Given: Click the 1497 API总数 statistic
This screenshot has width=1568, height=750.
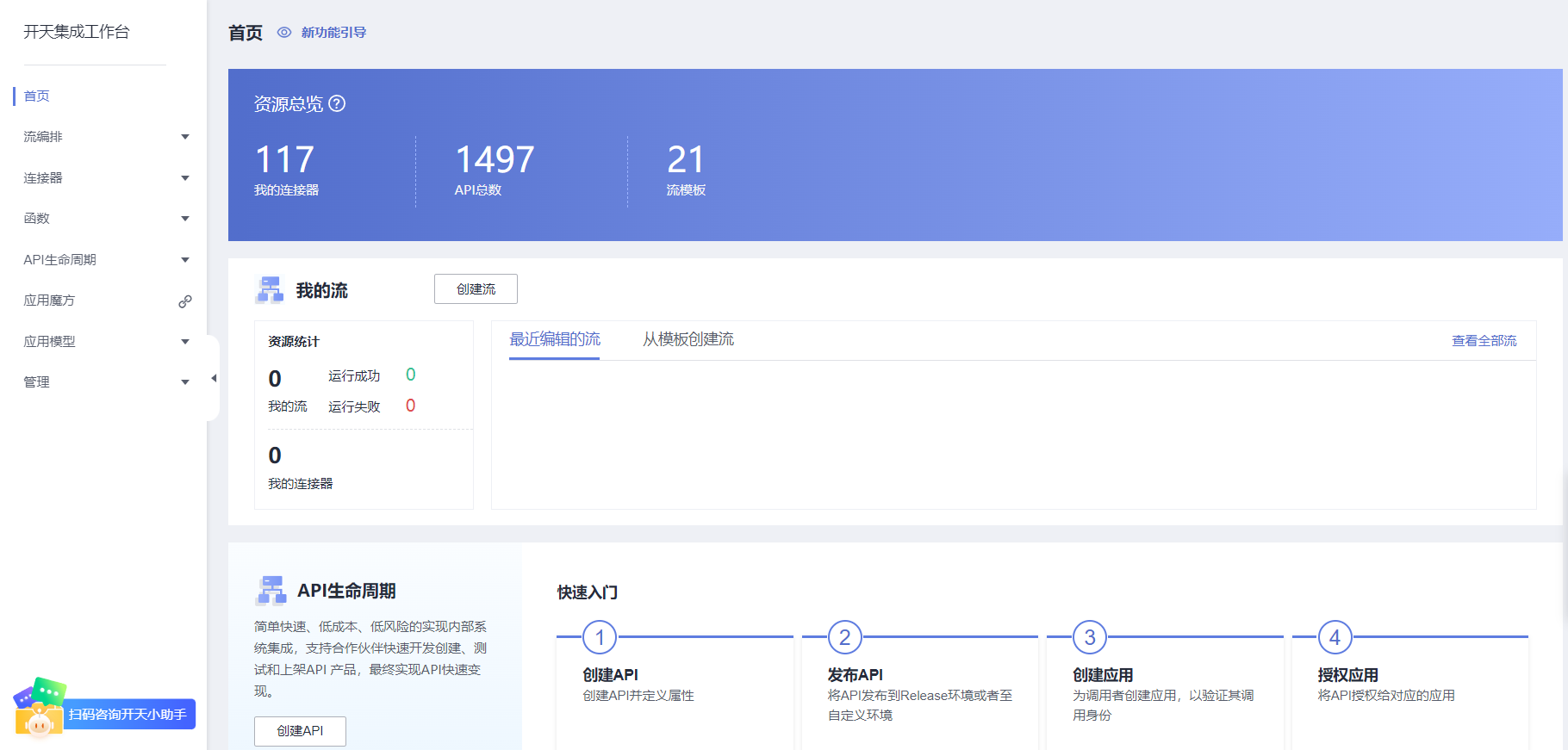Looking at the screenshot, I should 495,170.
